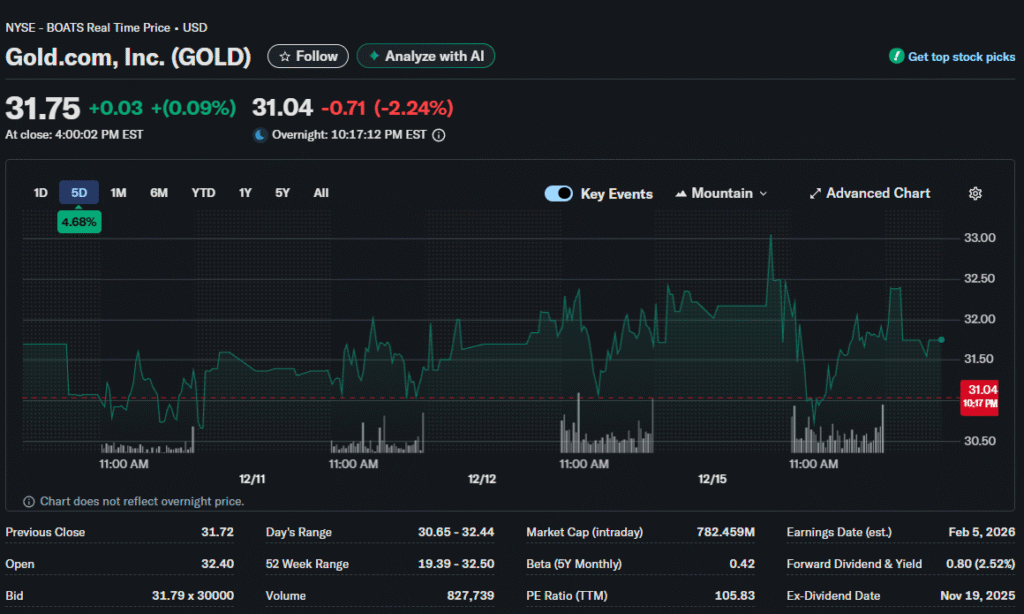The width and height of the screenshot is (1024, 614).
Task: Click the chart's end-point dot marker
Action: pos(941,340)
